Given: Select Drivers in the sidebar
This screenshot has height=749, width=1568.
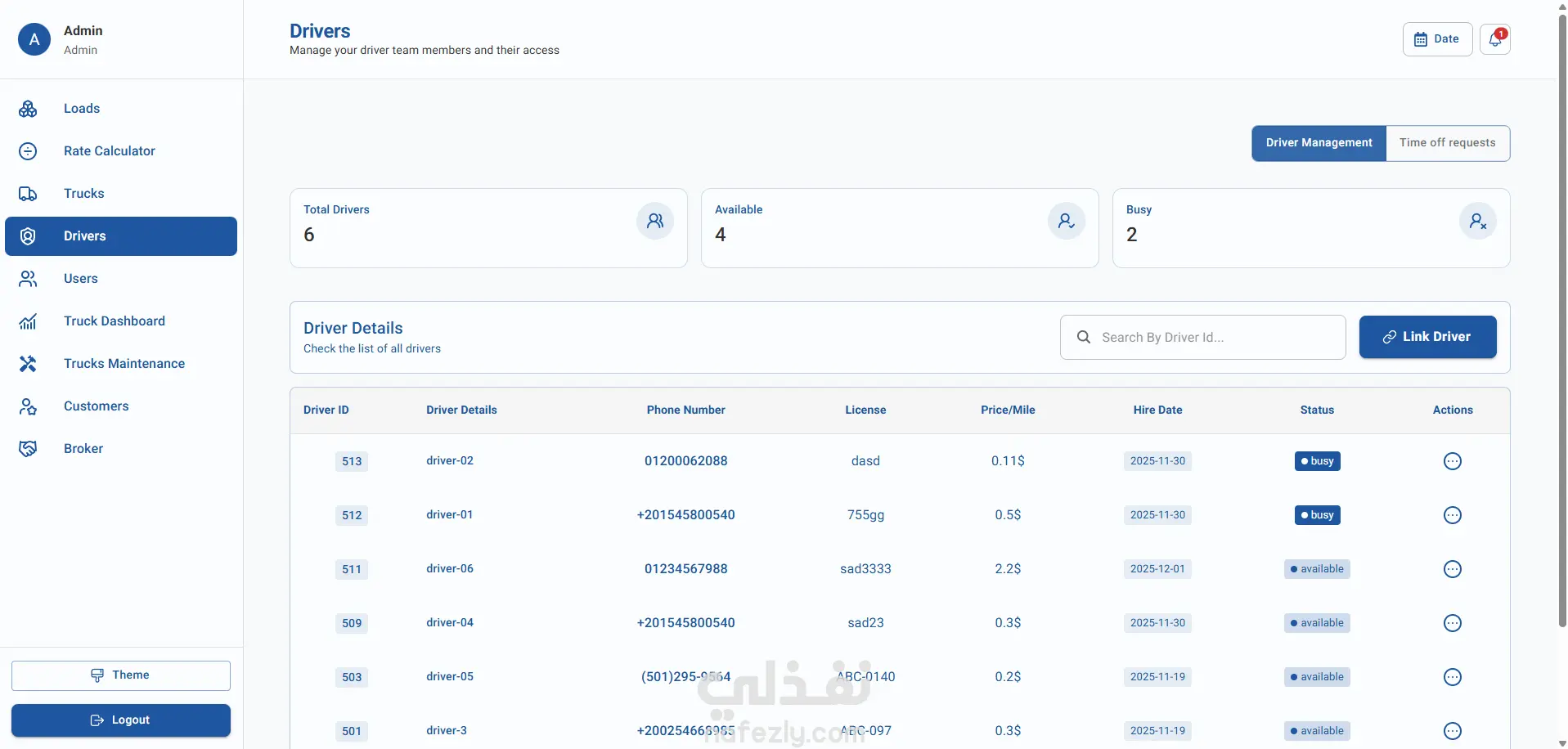Looking at the screenshot, I should 121,236.
